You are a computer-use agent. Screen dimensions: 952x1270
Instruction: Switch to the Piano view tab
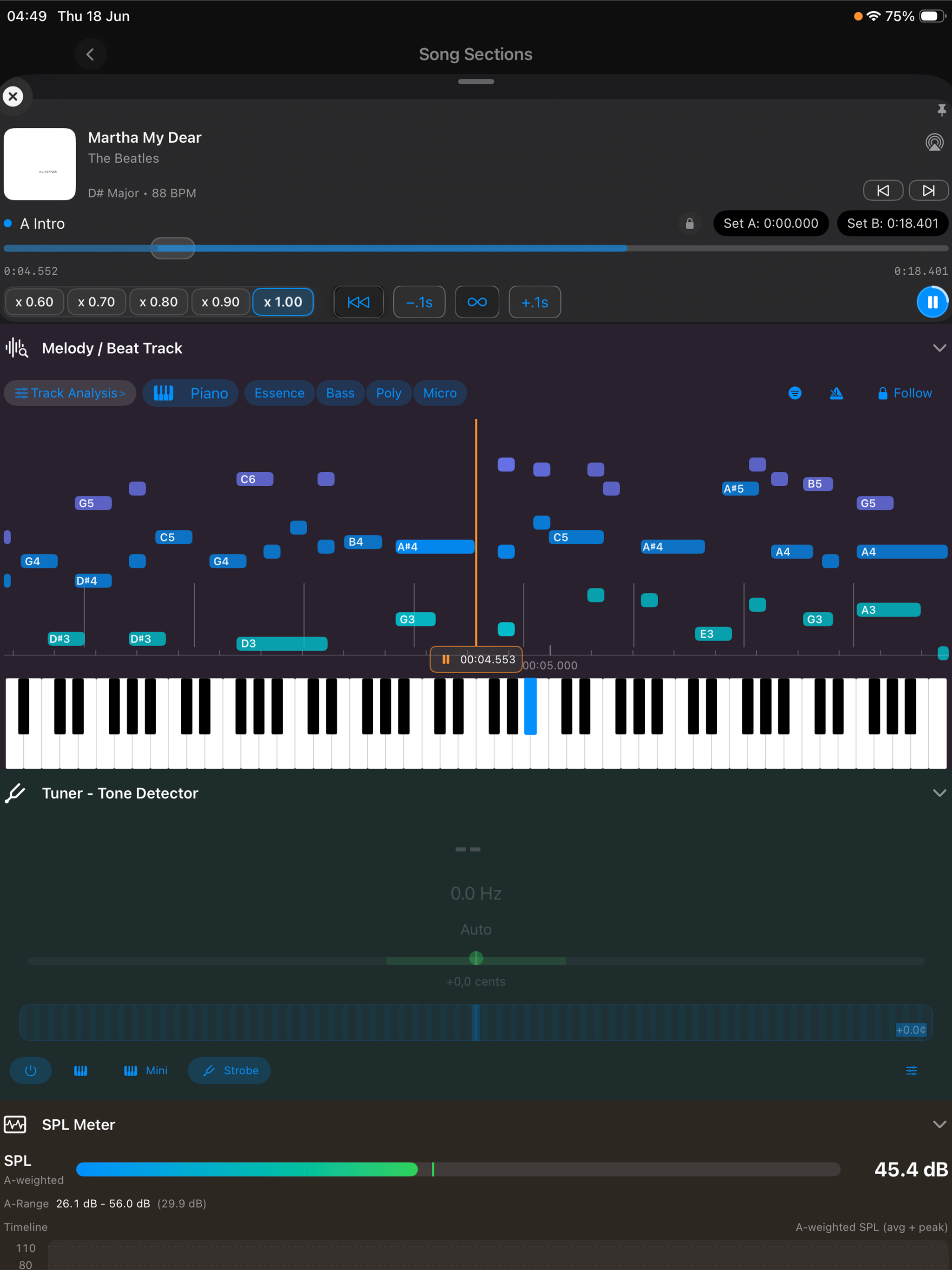point(191,393)
